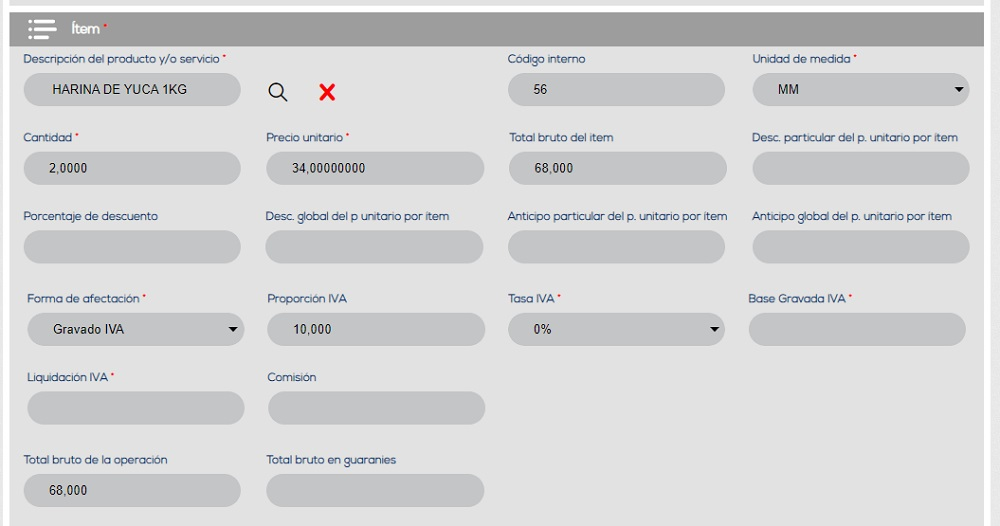Screen dimensions: 1000x526
Task: Select the Total bruto del ítem field
Action: pos(617,168)
